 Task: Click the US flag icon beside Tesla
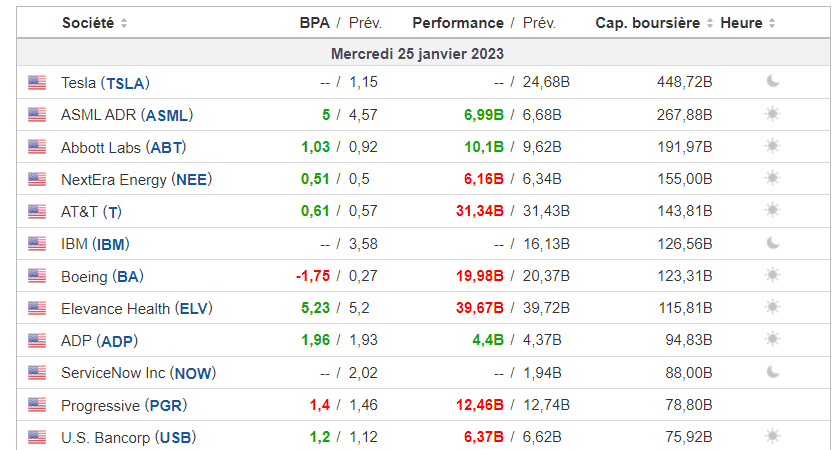coord(37,82)
